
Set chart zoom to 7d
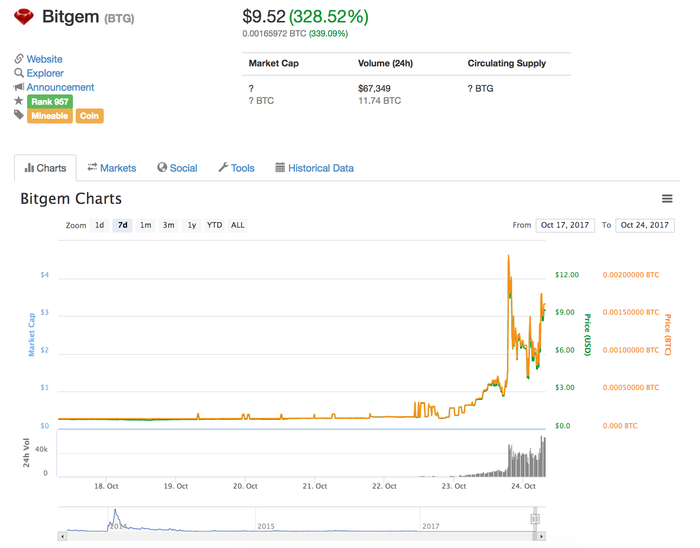(x=122, y=225)
